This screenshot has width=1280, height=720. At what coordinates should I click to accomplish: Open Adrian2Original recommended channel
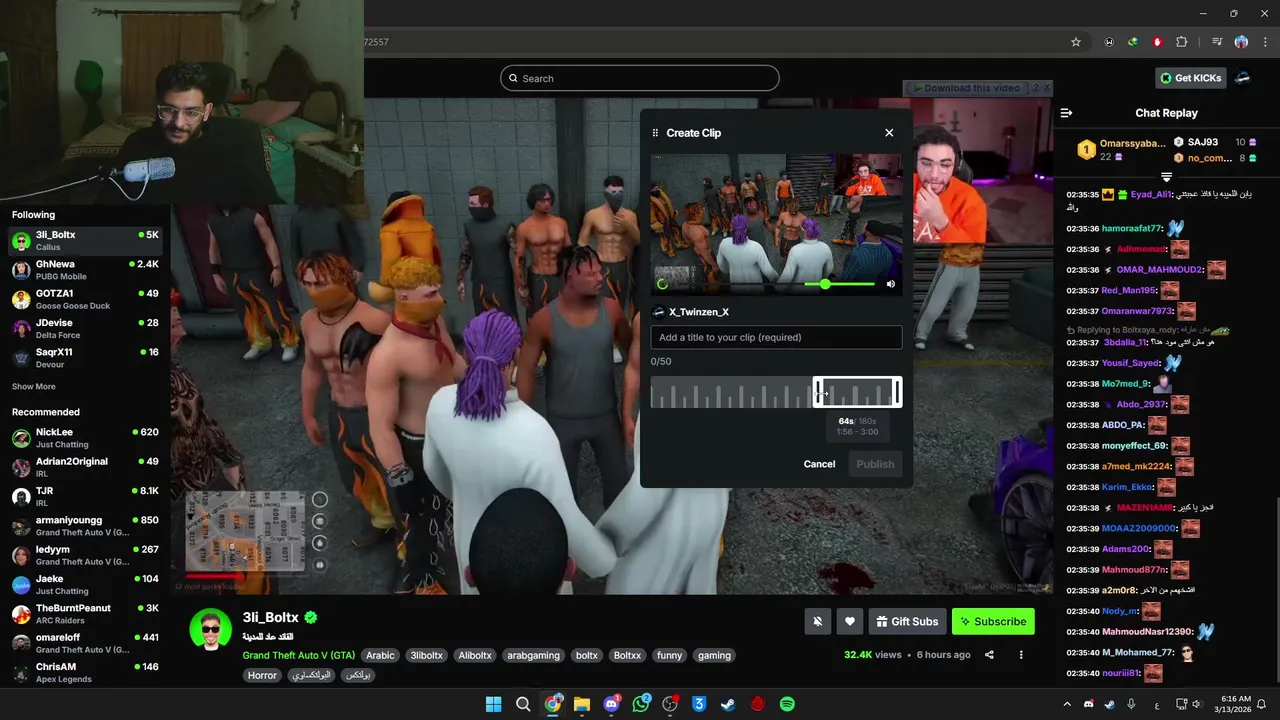point(85,467)
